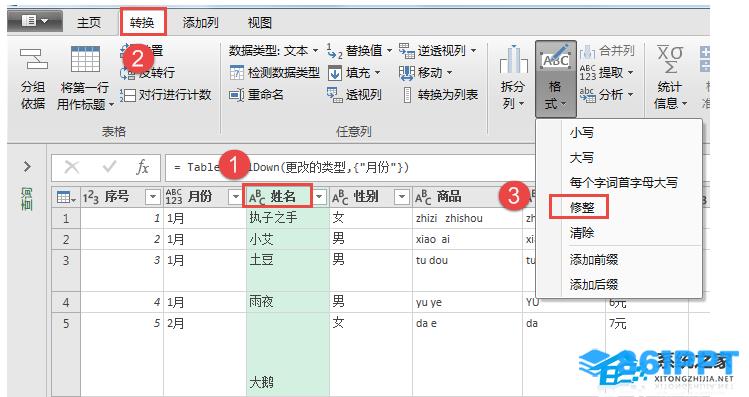Click cell containing zhizi zhishou
749x397 pixels.
click(467, 218)
